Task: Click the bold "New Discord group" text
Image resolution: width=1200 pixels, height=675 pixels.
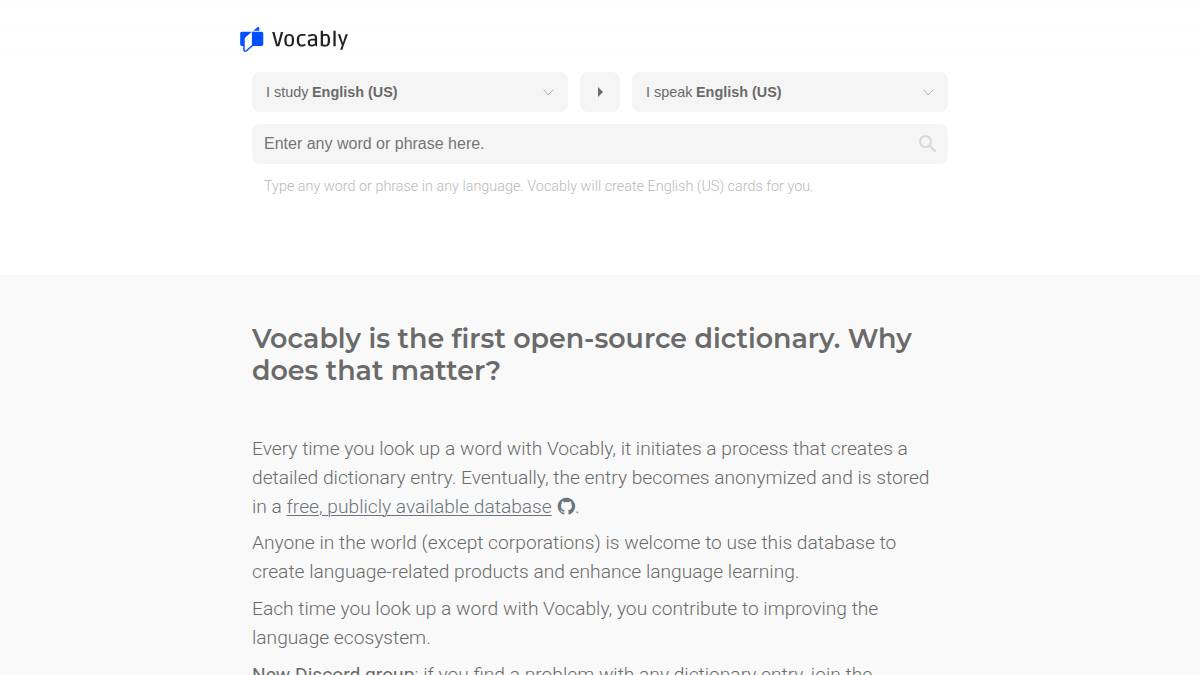Action: coord(333,669)
